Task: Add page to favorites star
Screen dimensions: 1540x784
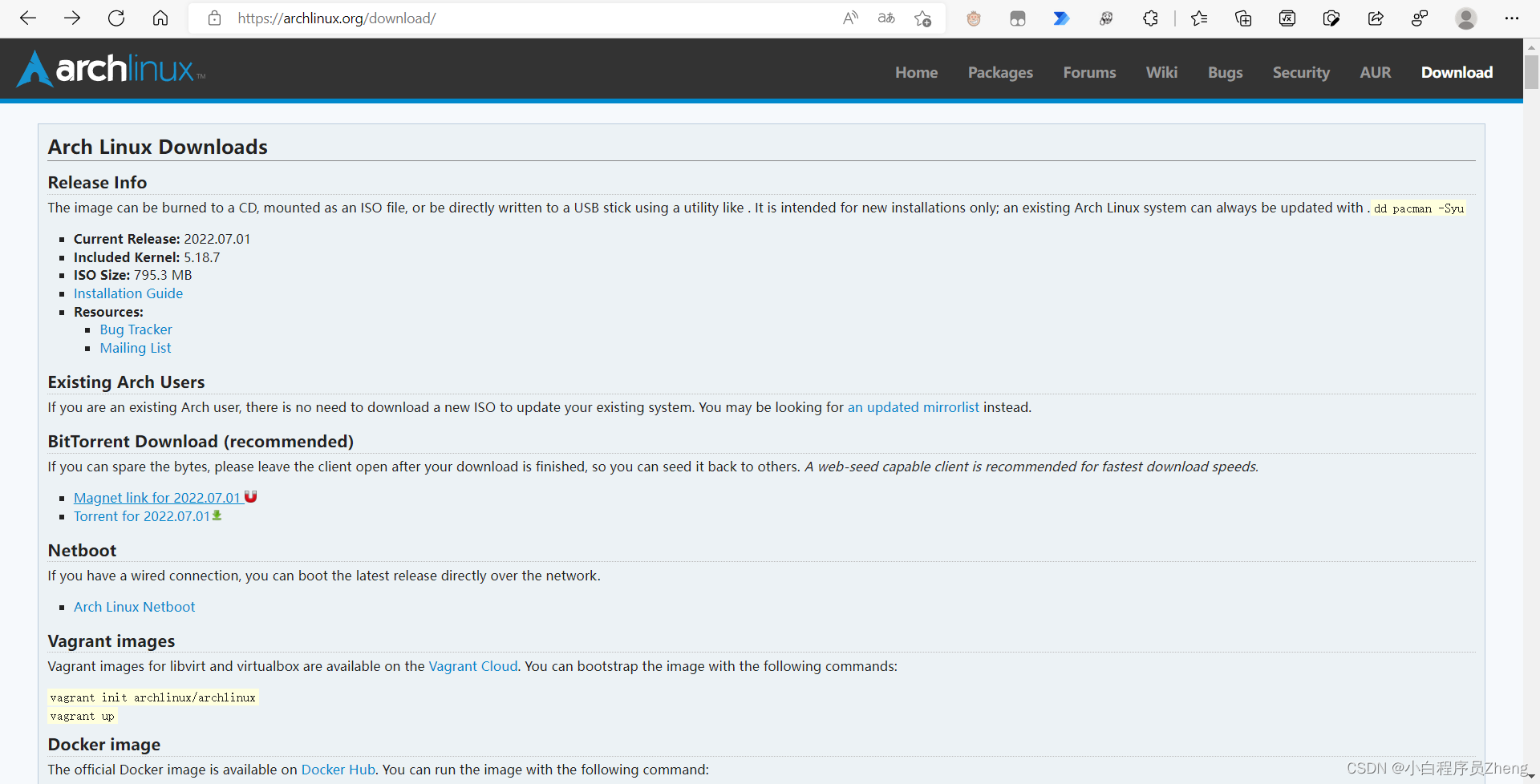Action: (923, 18)
